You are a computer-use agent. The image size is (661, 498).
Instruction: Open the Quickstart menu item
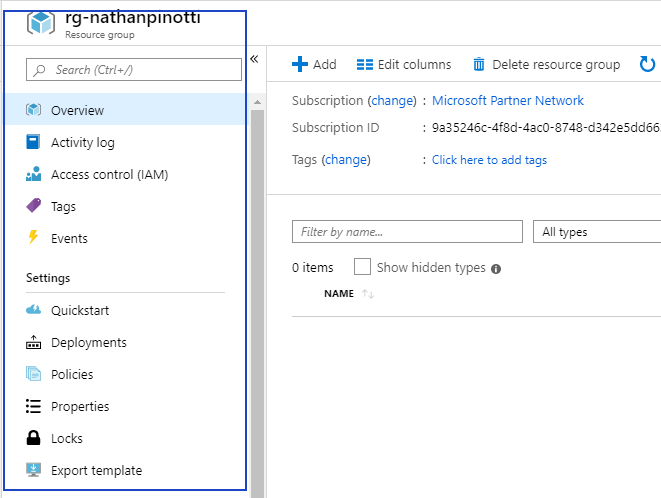[x=125, y=310]
